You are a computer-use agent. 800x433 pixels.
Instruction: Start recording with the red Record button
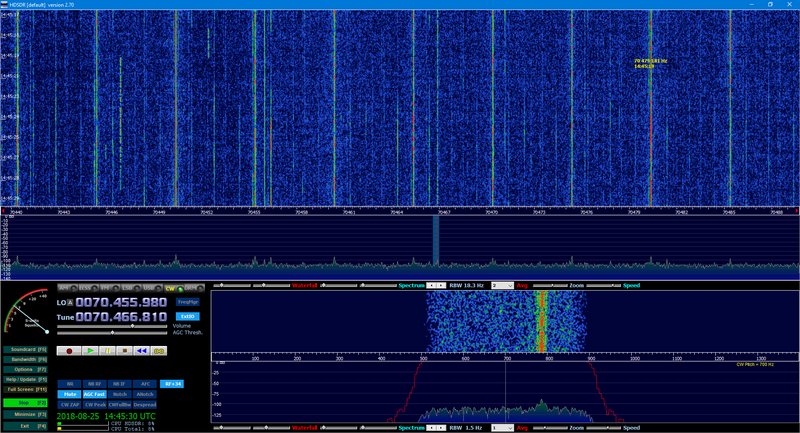69,350
